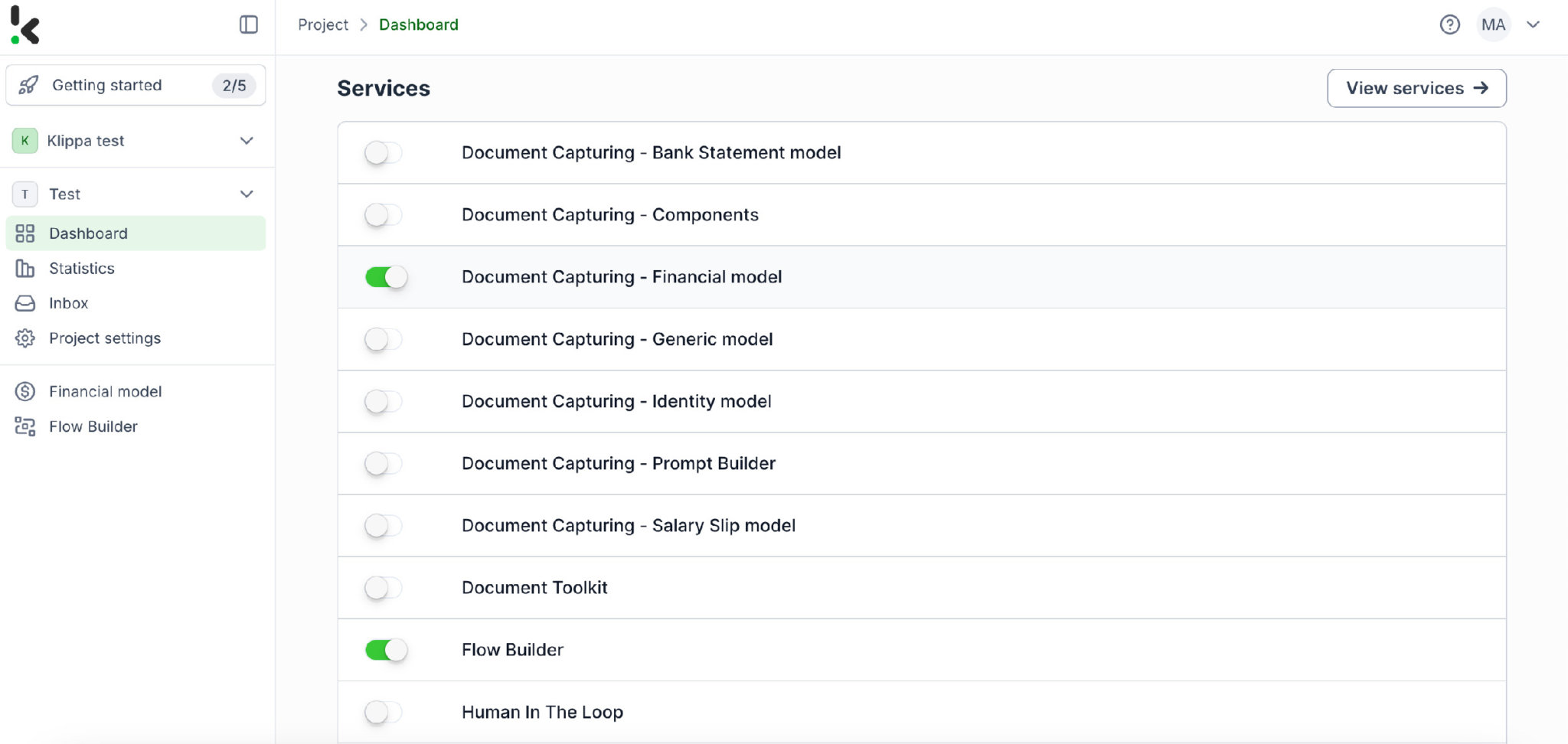The image size is (1568, 744).
Task: Select the Financial model icon
Action: coord(24,391)
